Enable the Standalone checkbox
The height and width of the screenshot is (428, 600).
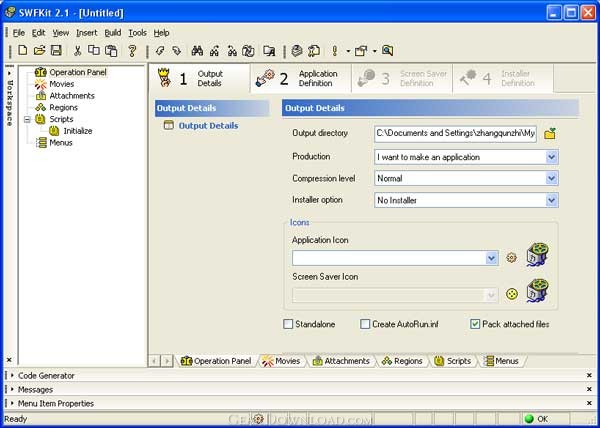coord(288,324)
